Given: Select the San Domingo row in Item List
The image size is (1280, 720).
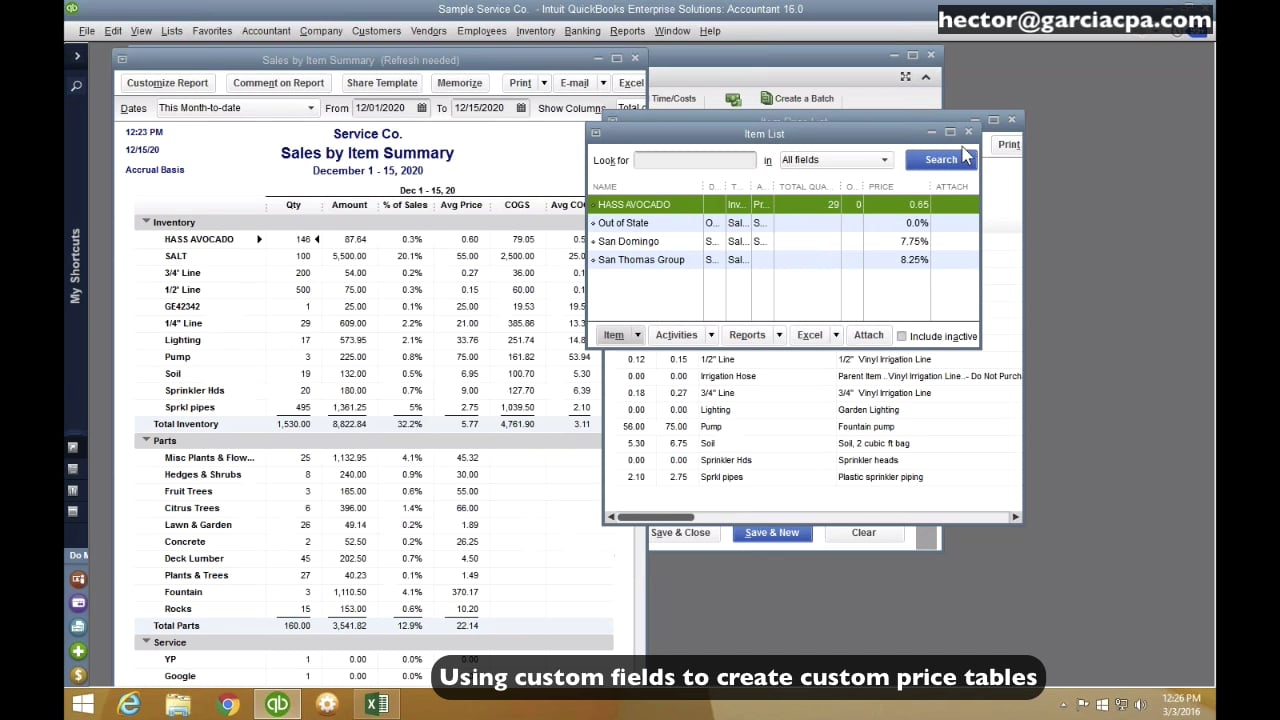Looking at the screenshot, I should click(x=783, y=241).
